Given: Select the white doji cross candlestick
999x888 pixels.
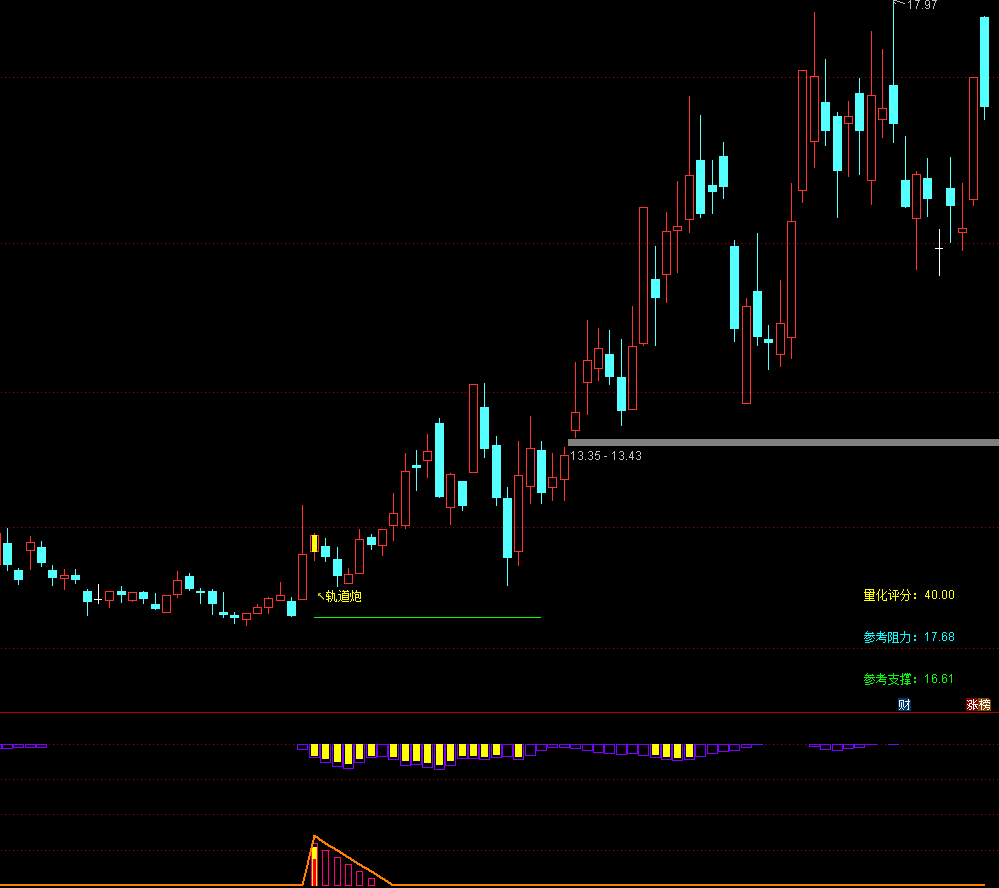Looking at the screenshot, I should coord(939,247).
